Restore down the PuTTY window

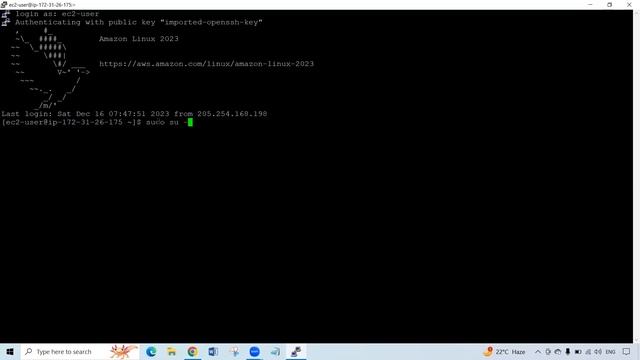pyautogui.click(x=609, y=4)
